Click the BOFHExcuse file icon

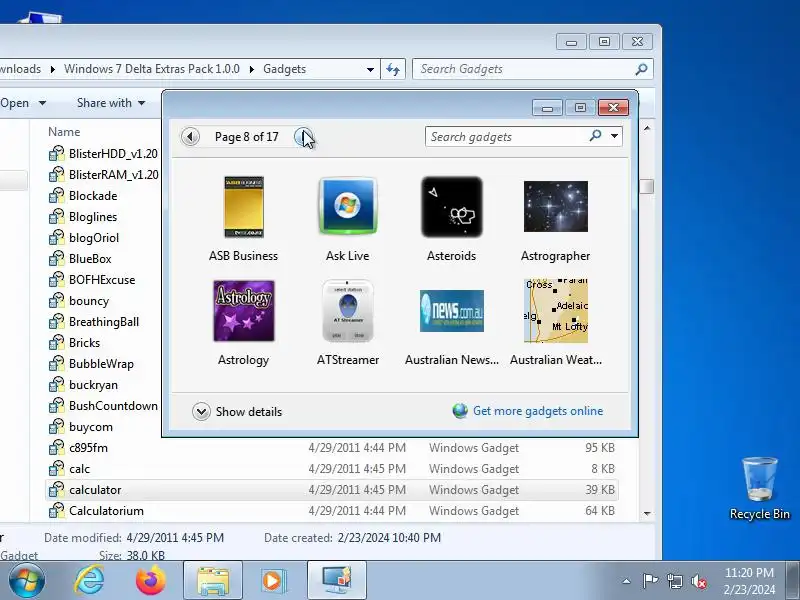56,280
